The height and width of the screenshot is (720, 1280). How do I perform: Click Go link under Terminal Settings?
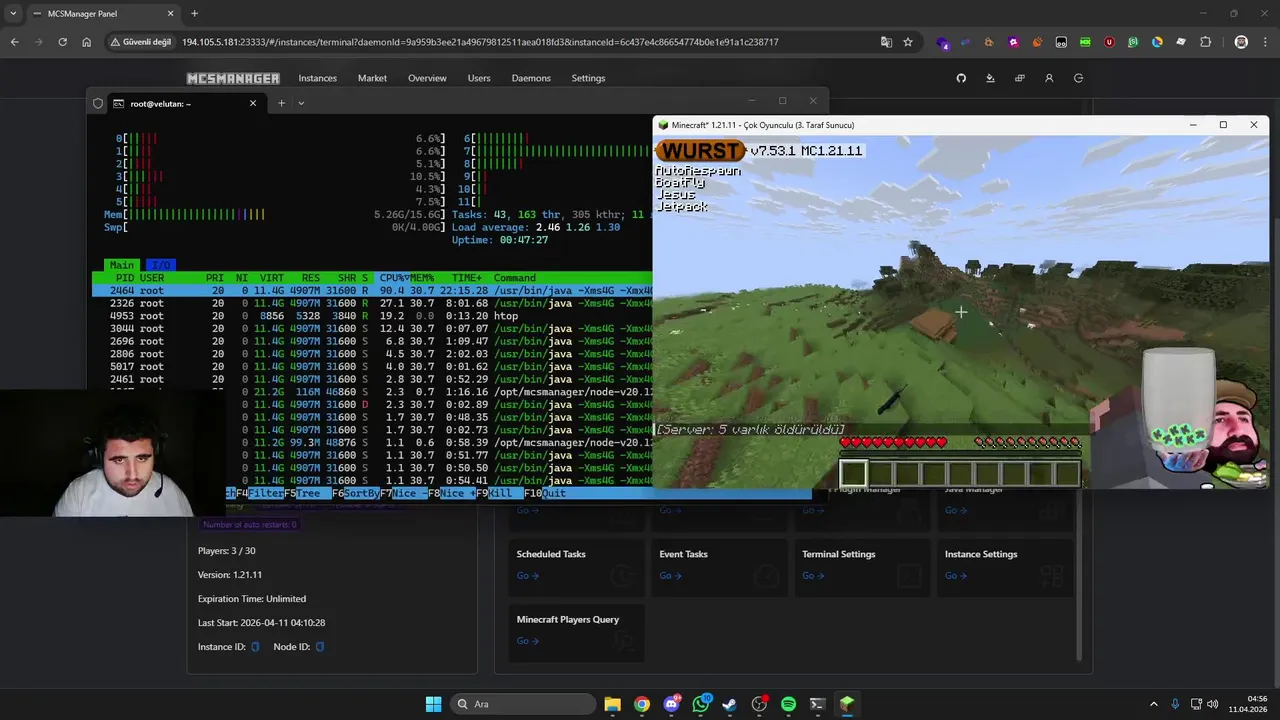click(x=813, y=576)
